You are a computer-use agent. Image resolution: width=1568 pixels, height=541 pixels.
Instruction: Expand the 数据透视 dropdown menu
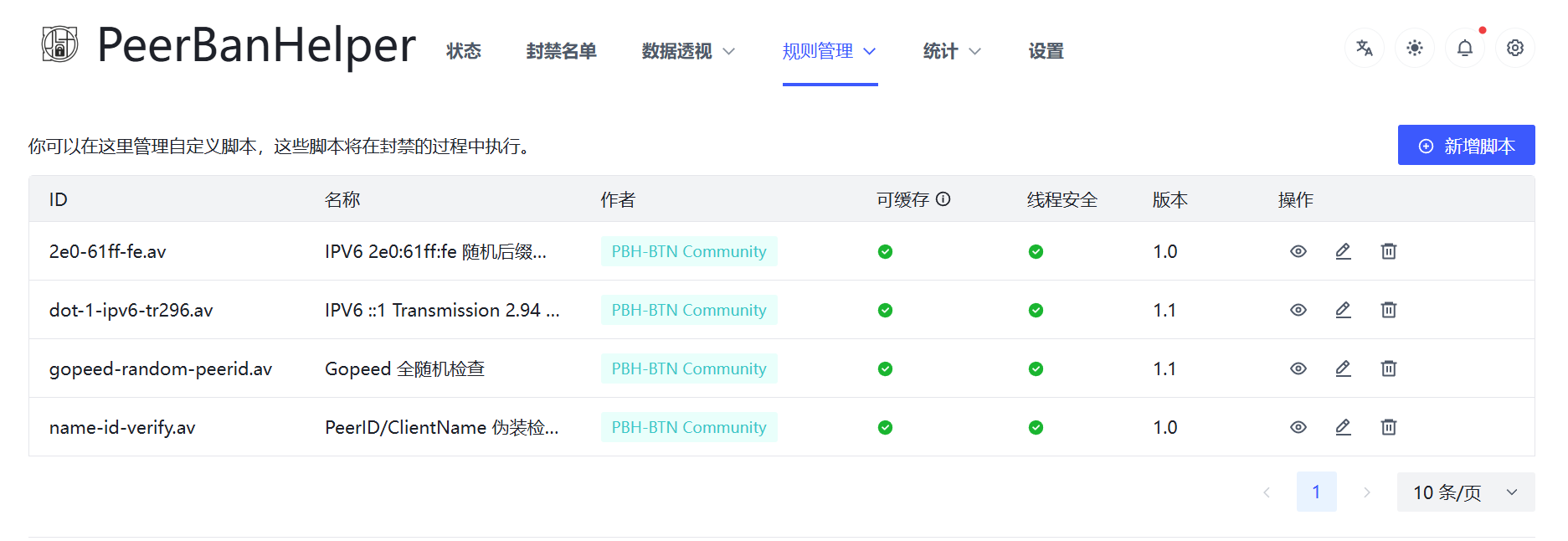(x=688, y=52)
